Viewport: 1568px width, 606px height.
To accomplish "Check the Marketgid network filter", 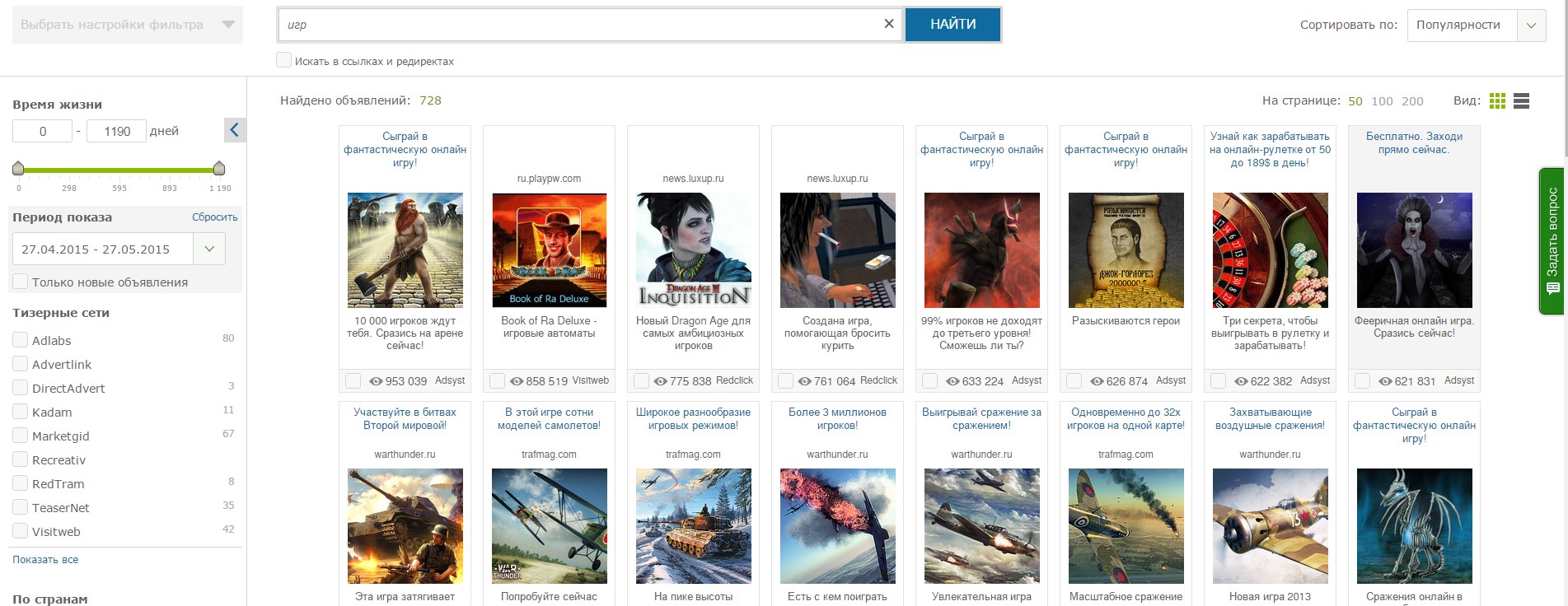I will (x=21, y=436).
